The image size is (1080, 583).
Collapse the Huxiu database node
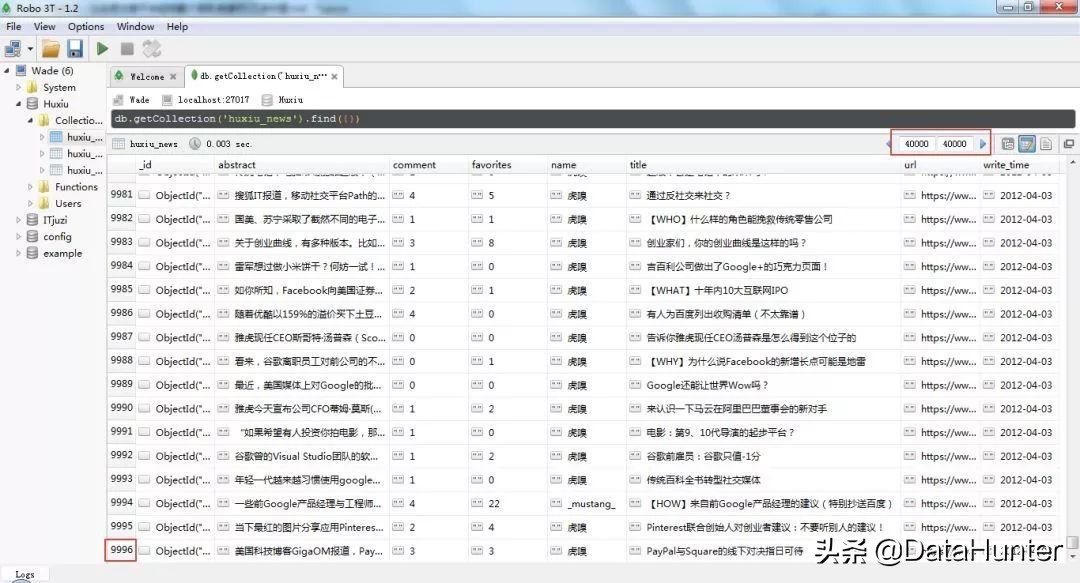pos(19,103)
